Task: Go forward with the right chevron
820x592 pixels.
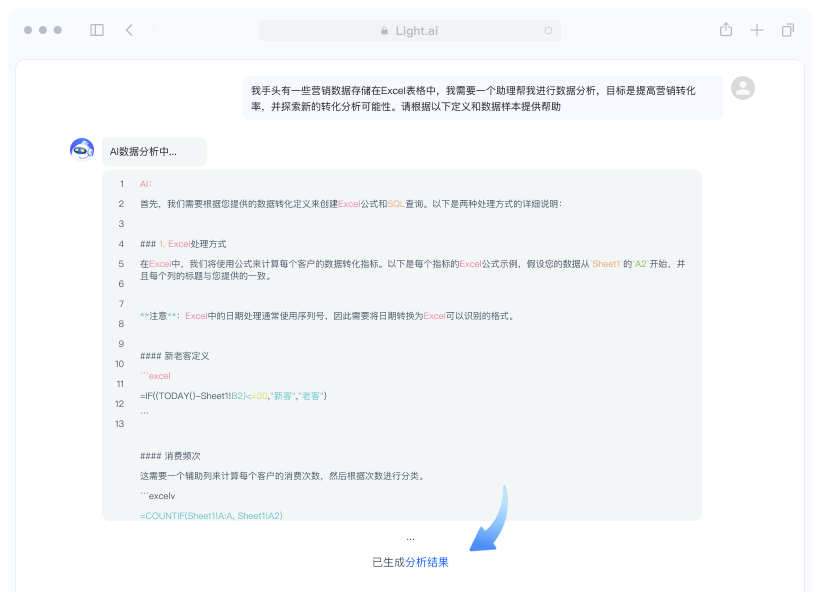Action: [152, 30]
